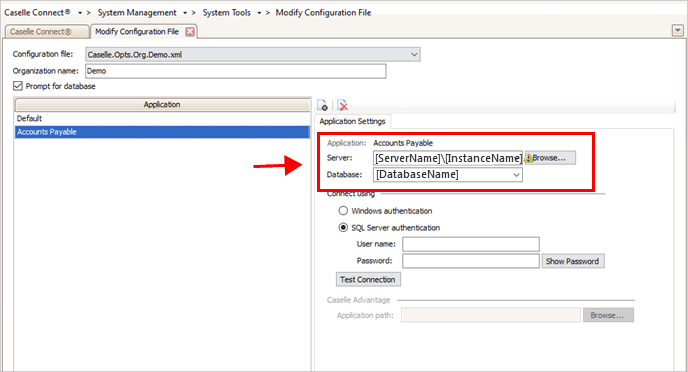Image resolution: width=688 pixels, height=372 pixels.
Task: Open the System Management breadcrumb dropdown arrow
Action: tap(185, 13)
